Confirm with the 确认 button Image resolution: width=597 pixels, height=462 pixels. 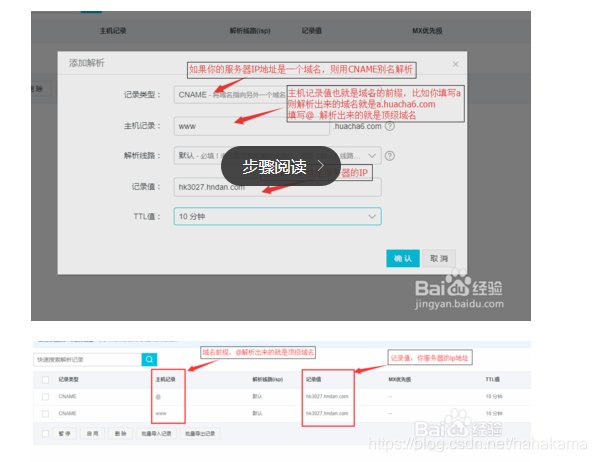(x=403, y=259)
